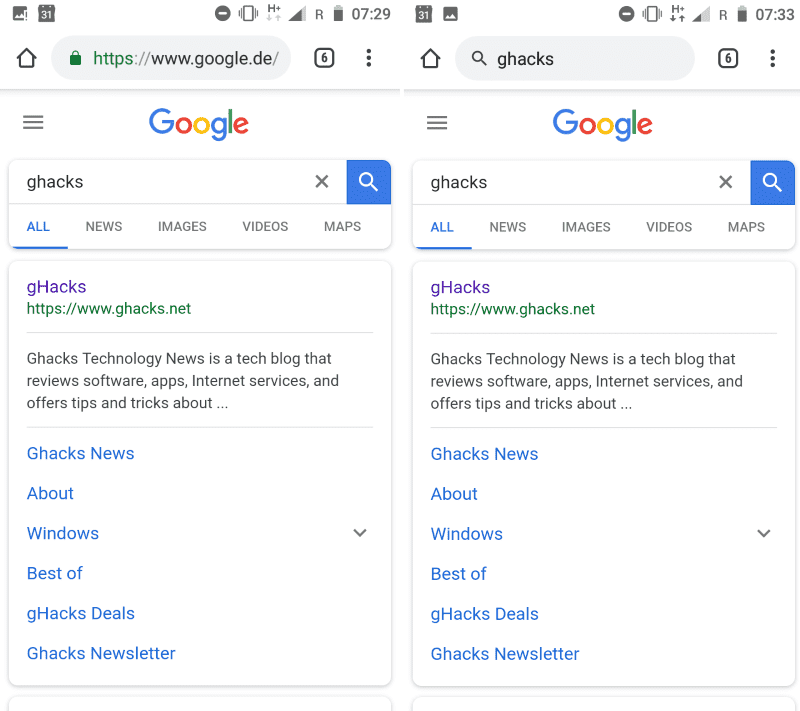Open gHacks Deals link on left page
This screenshot has width=800, height=711.
tap(81, 613)
